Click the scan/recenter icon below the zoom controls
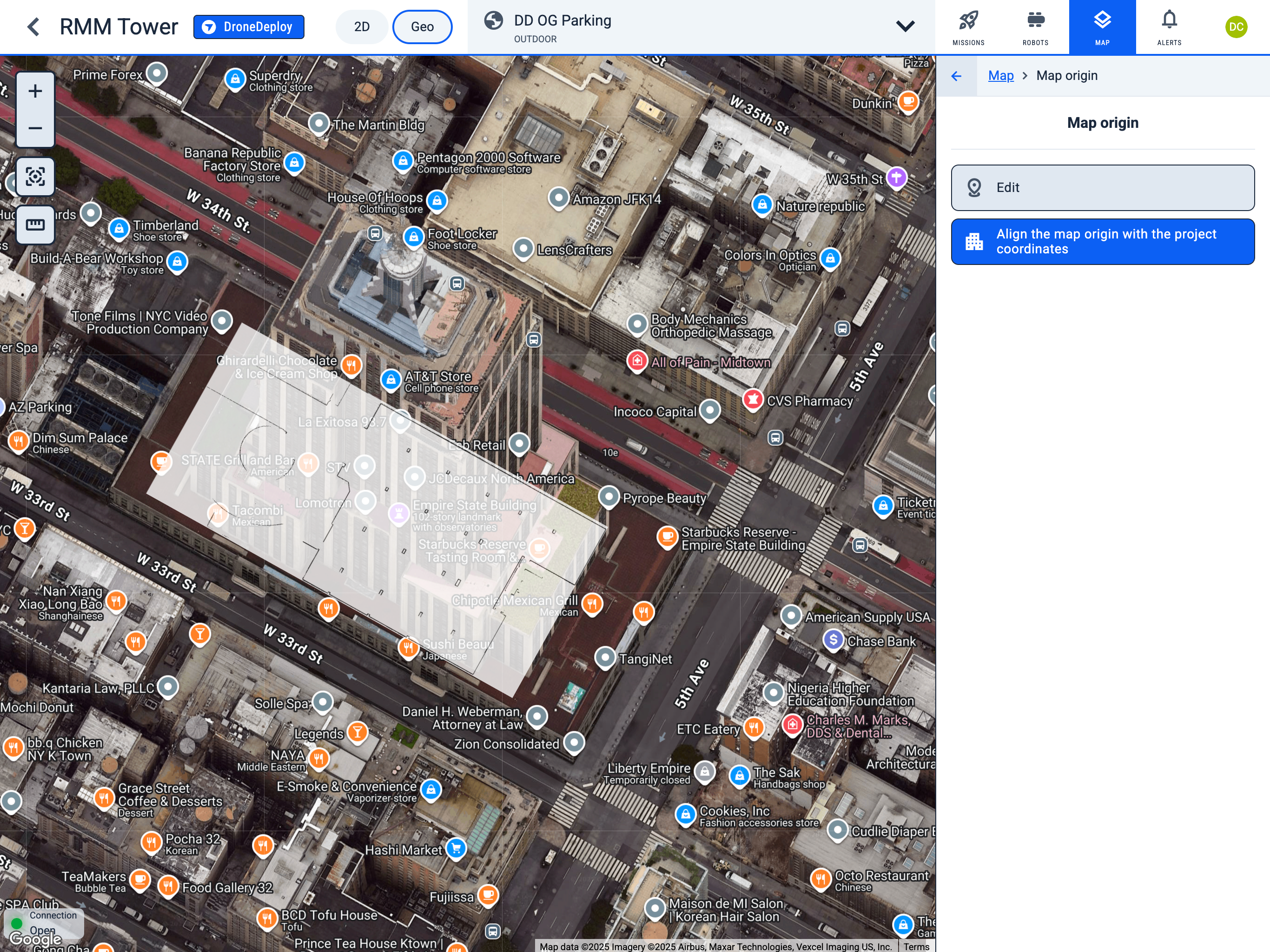 (36, 177)
